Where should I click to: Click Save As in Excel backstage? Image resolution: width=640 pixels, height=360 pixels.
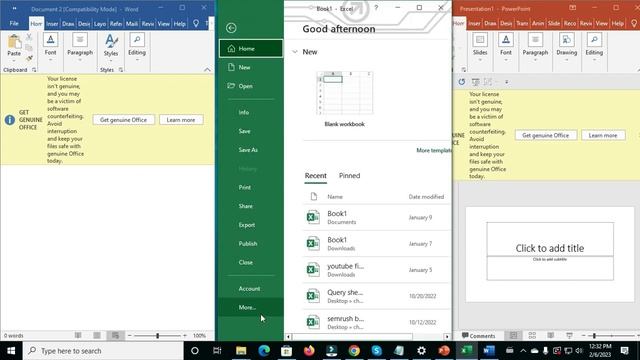click(251, 150)
